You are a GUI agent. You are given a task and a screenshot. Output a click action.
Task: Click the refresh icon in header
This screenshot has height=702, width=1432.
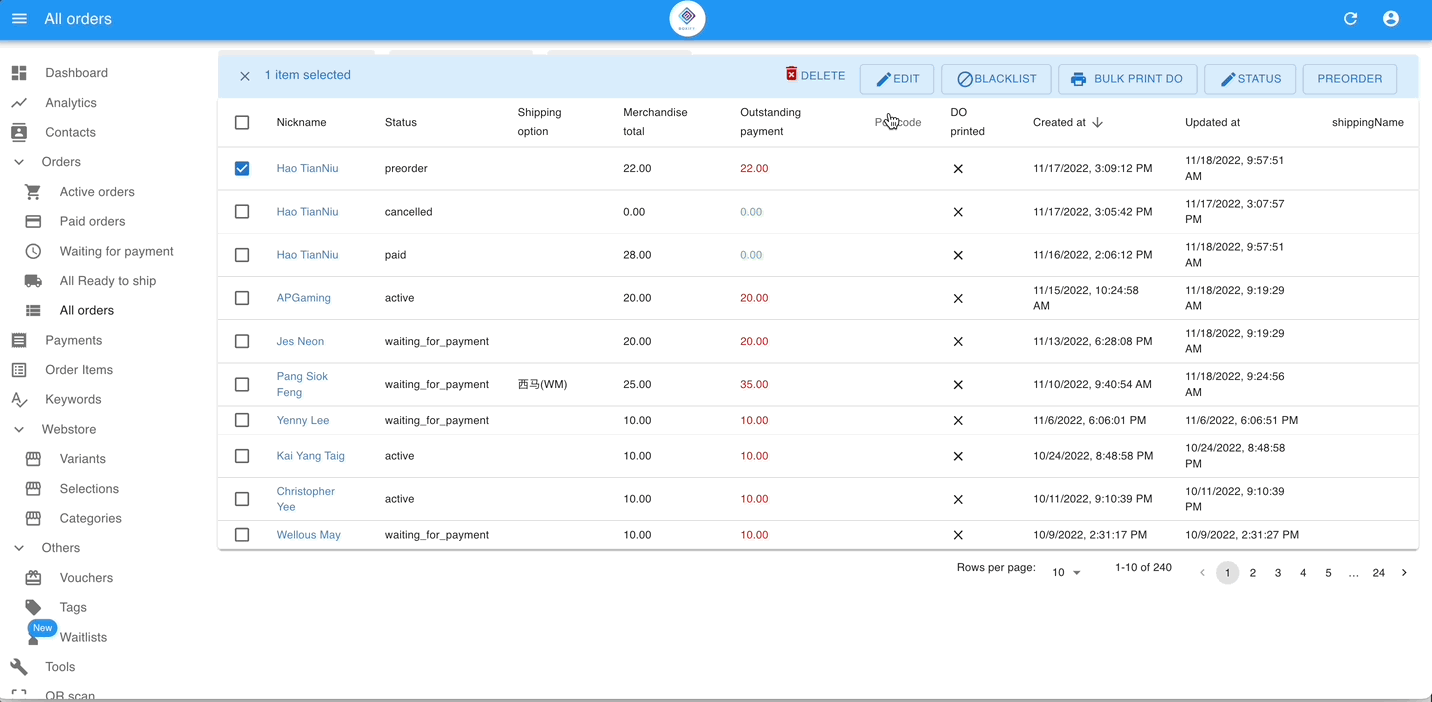click(x=1350, y=19)
